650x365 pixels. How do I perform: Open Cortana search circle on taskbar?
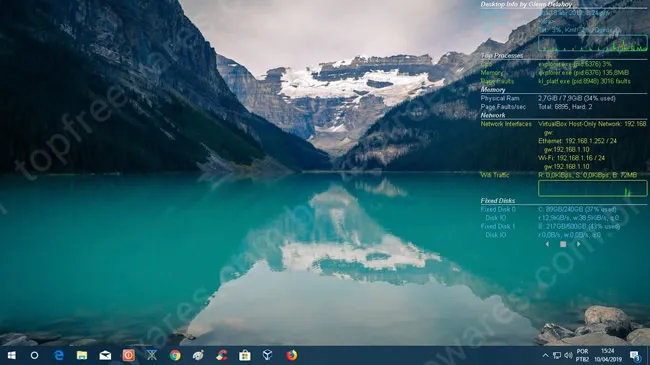(x=34, y=355)
